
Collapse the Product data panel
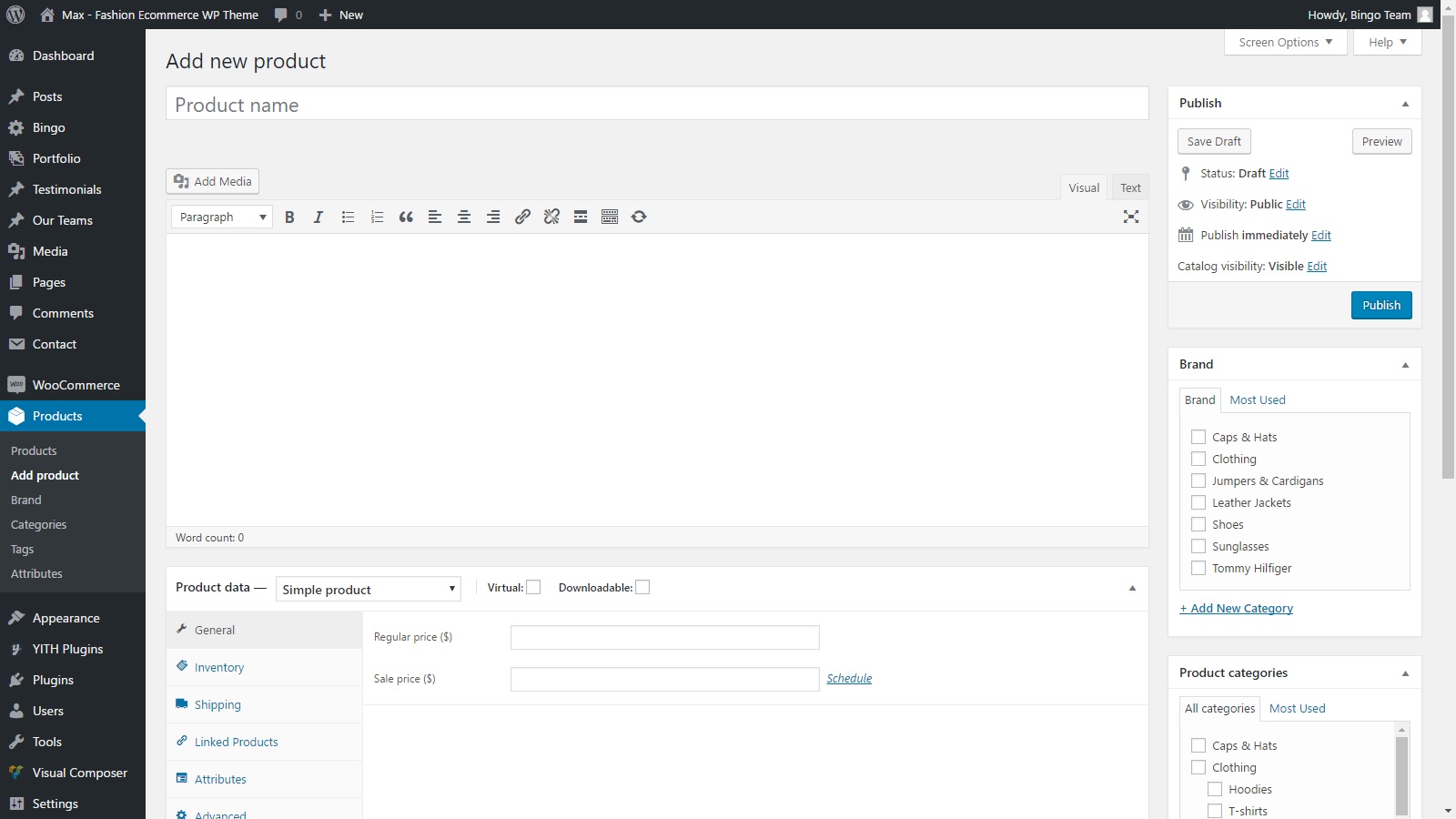point(1132,588)
